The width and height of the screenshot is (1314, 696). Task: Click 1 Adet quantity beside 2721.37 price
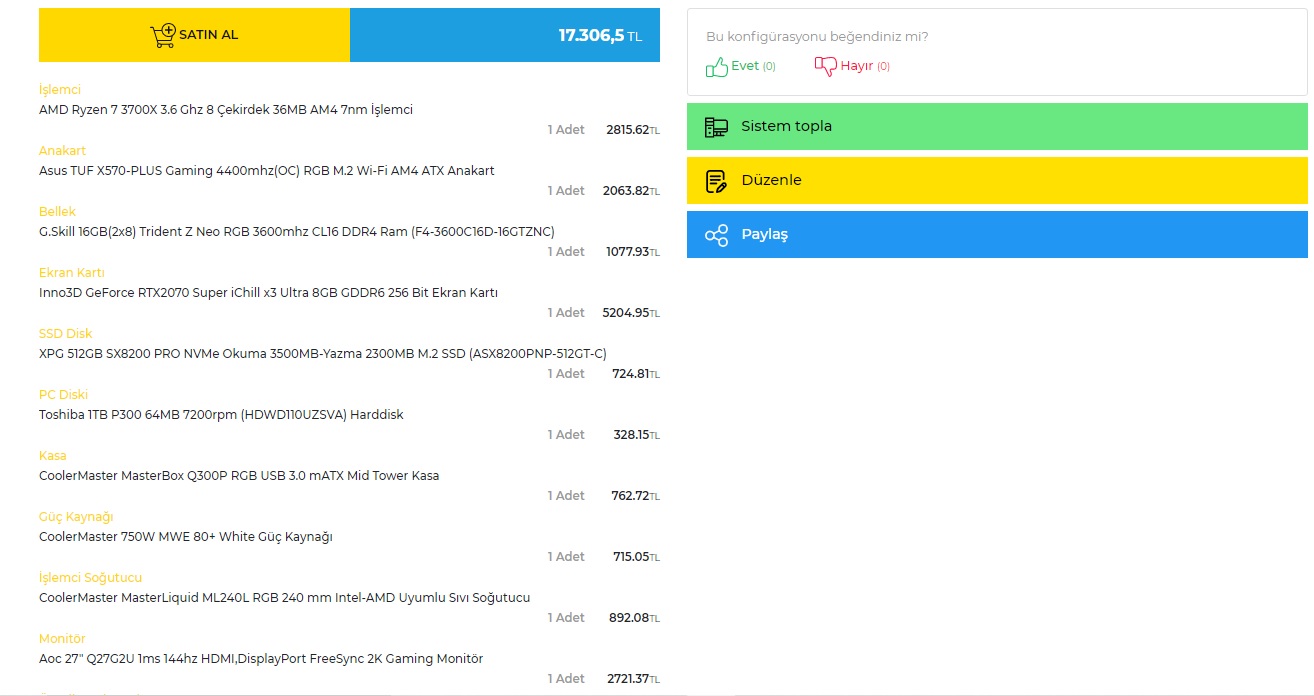[566, 679]
